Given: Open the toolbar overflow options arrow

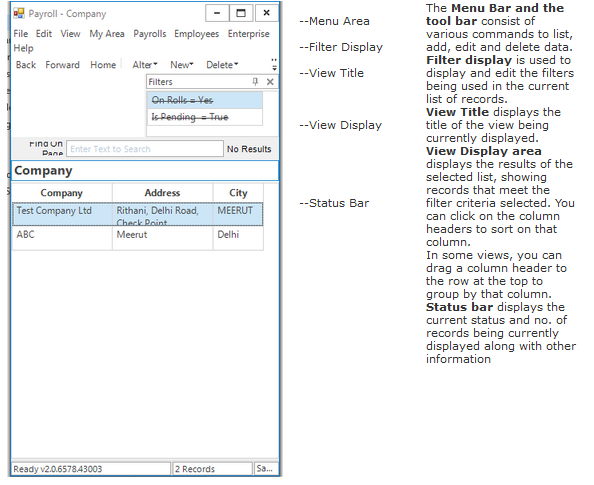Looking at the screenshot, I should (x=274, y=65).
